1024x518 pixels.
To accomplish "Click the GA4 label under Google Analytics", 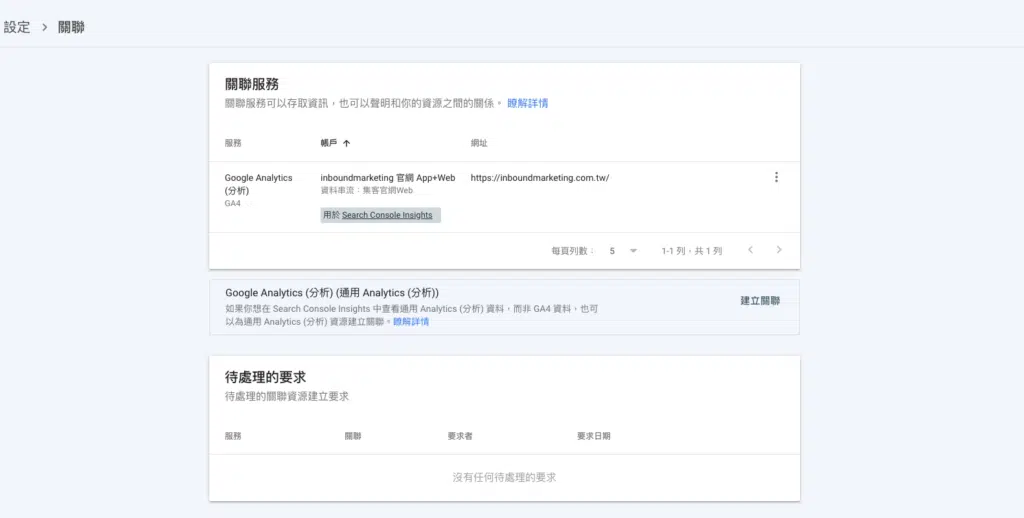I will [232, 203].
